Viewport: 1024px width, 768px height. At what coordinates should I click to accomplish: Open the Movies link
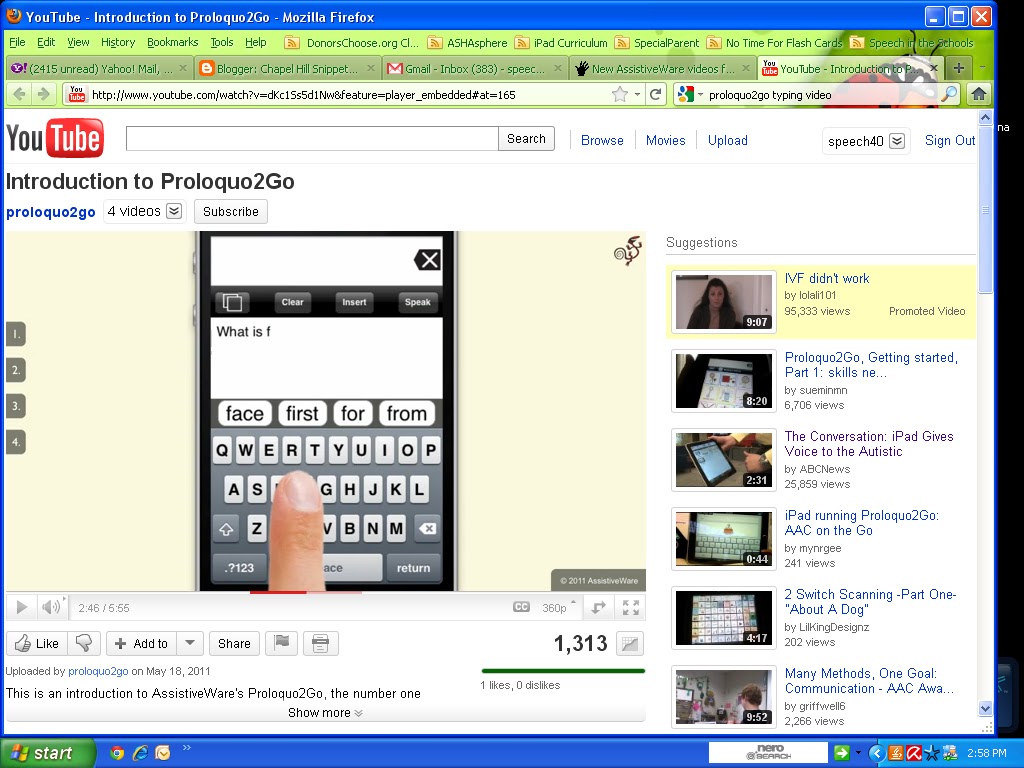pyautogui.click(x=665, y=140)
